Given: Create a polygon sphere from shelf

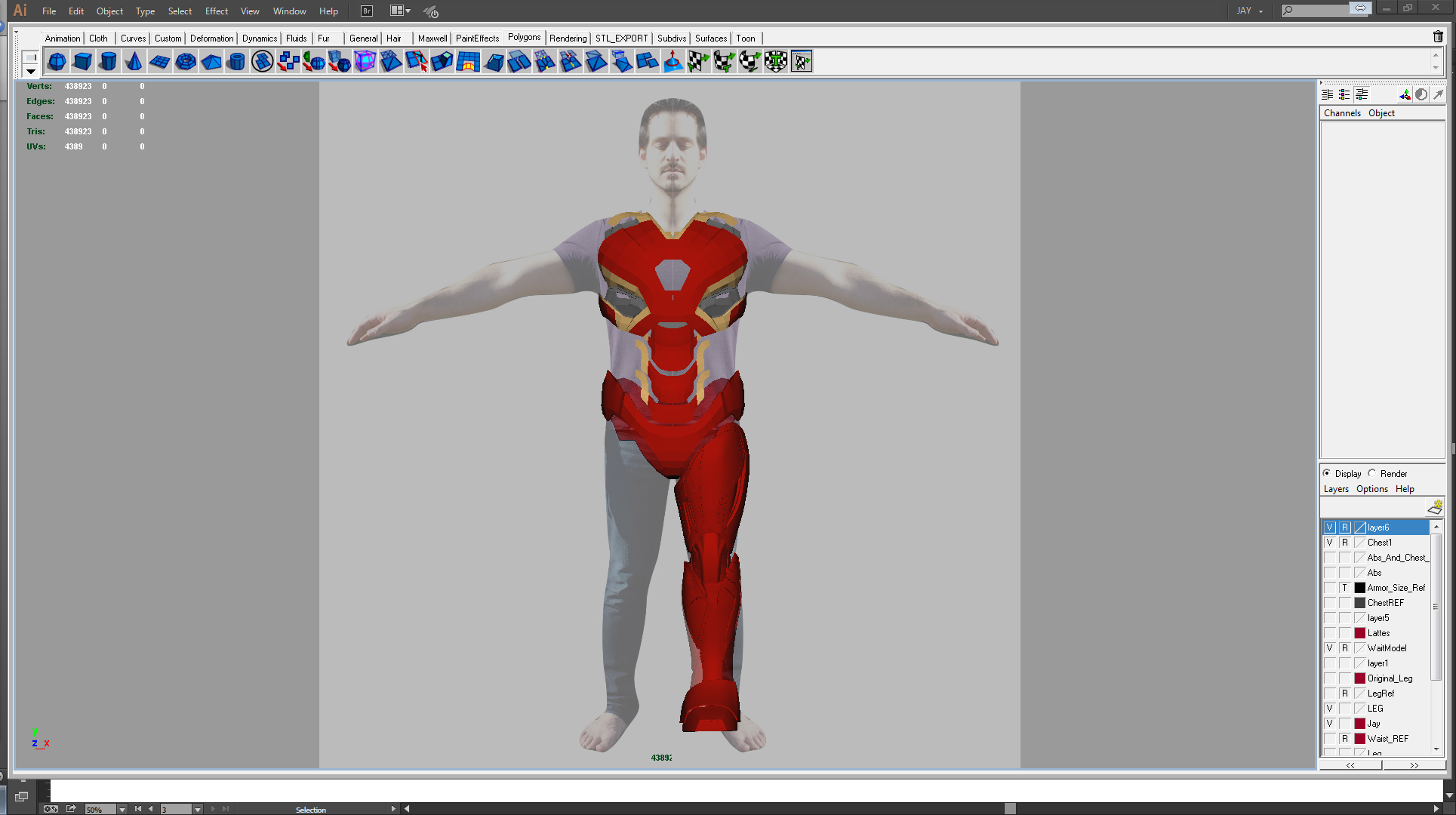Looking at the screenshot, I should click(57, 61).
